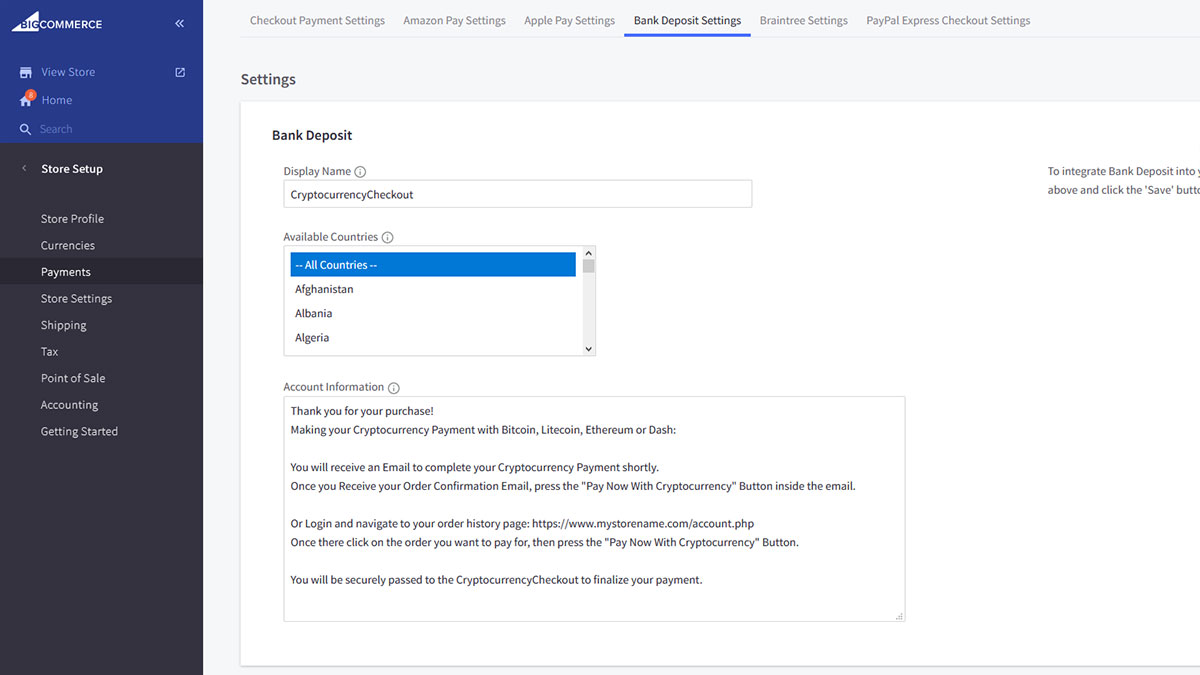Click the BigCommerce logo
This screenshot has width=1200, height=675.
click(x=57, y=22)
